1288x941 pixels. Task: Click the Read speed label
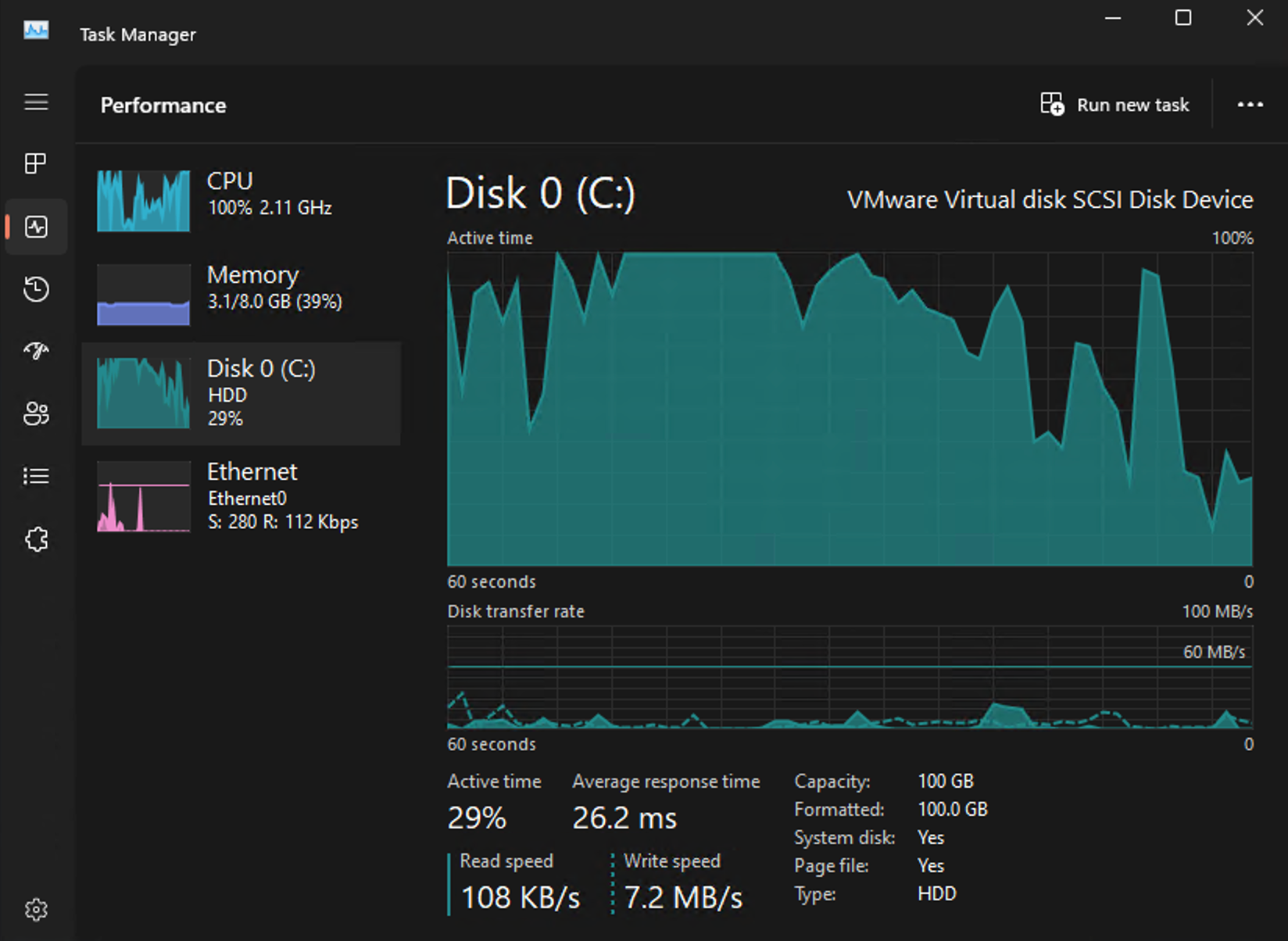506,860
